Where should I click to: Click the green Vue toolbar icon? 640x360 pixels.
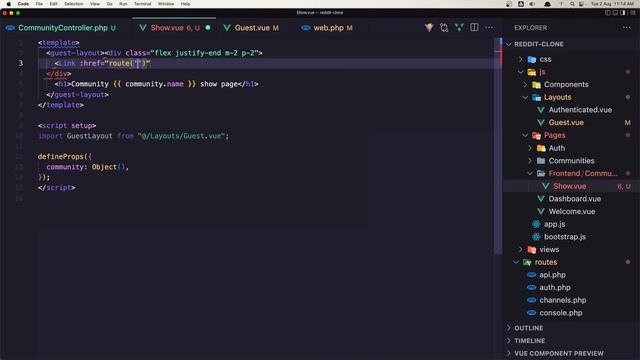459,28
